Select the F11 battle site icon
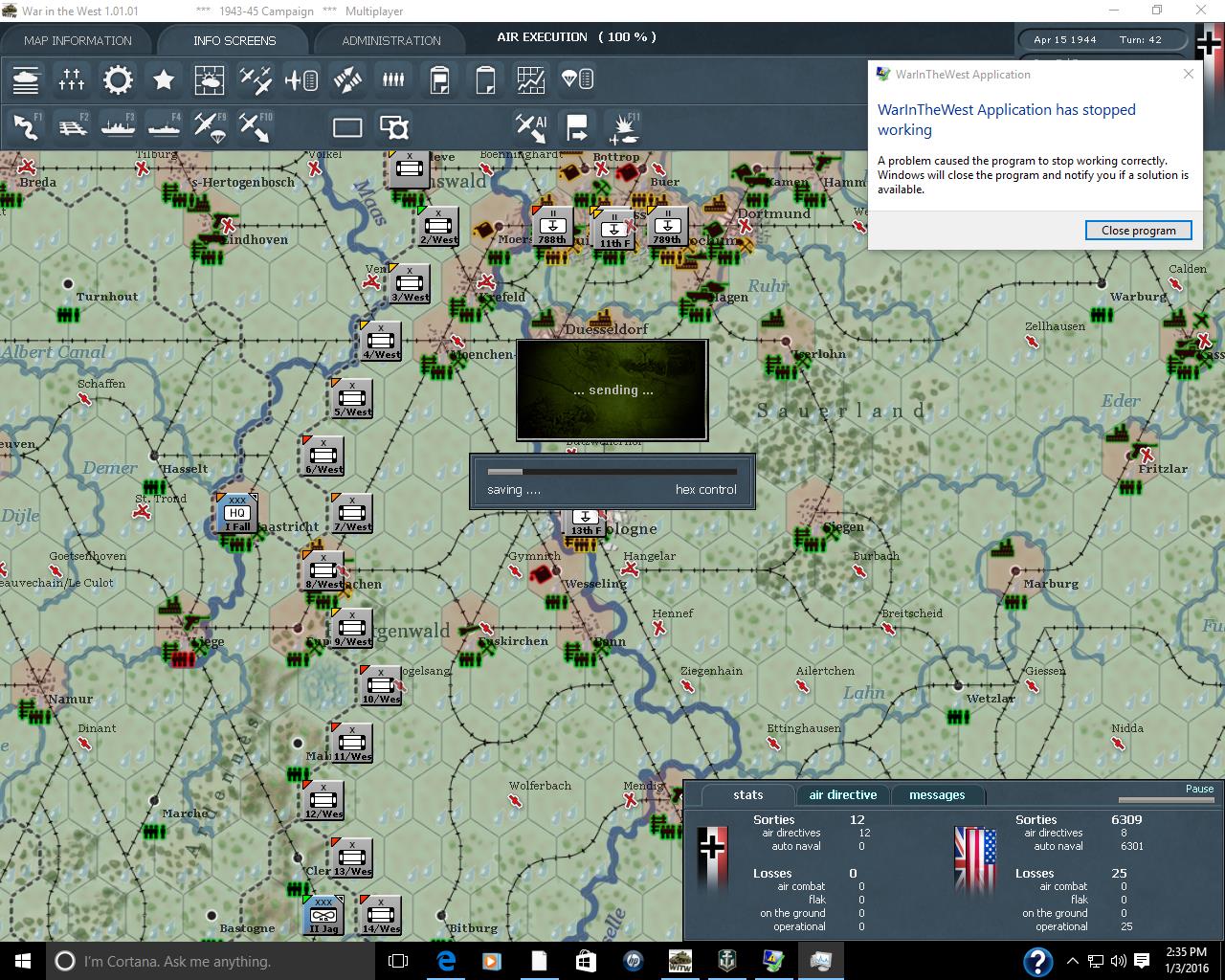Screen dimensions: 1225x980 623,126
